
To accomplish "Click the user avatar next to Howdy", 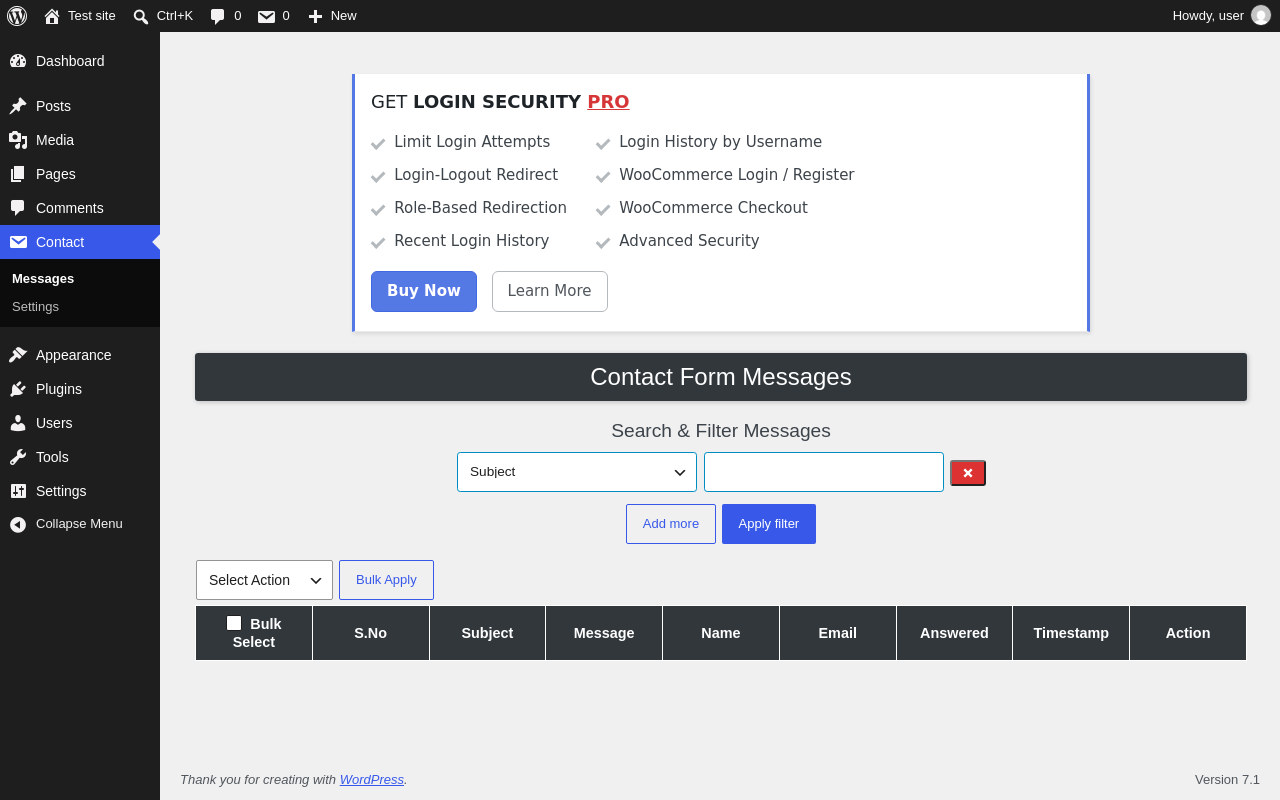I will [x=1261, y=16].
